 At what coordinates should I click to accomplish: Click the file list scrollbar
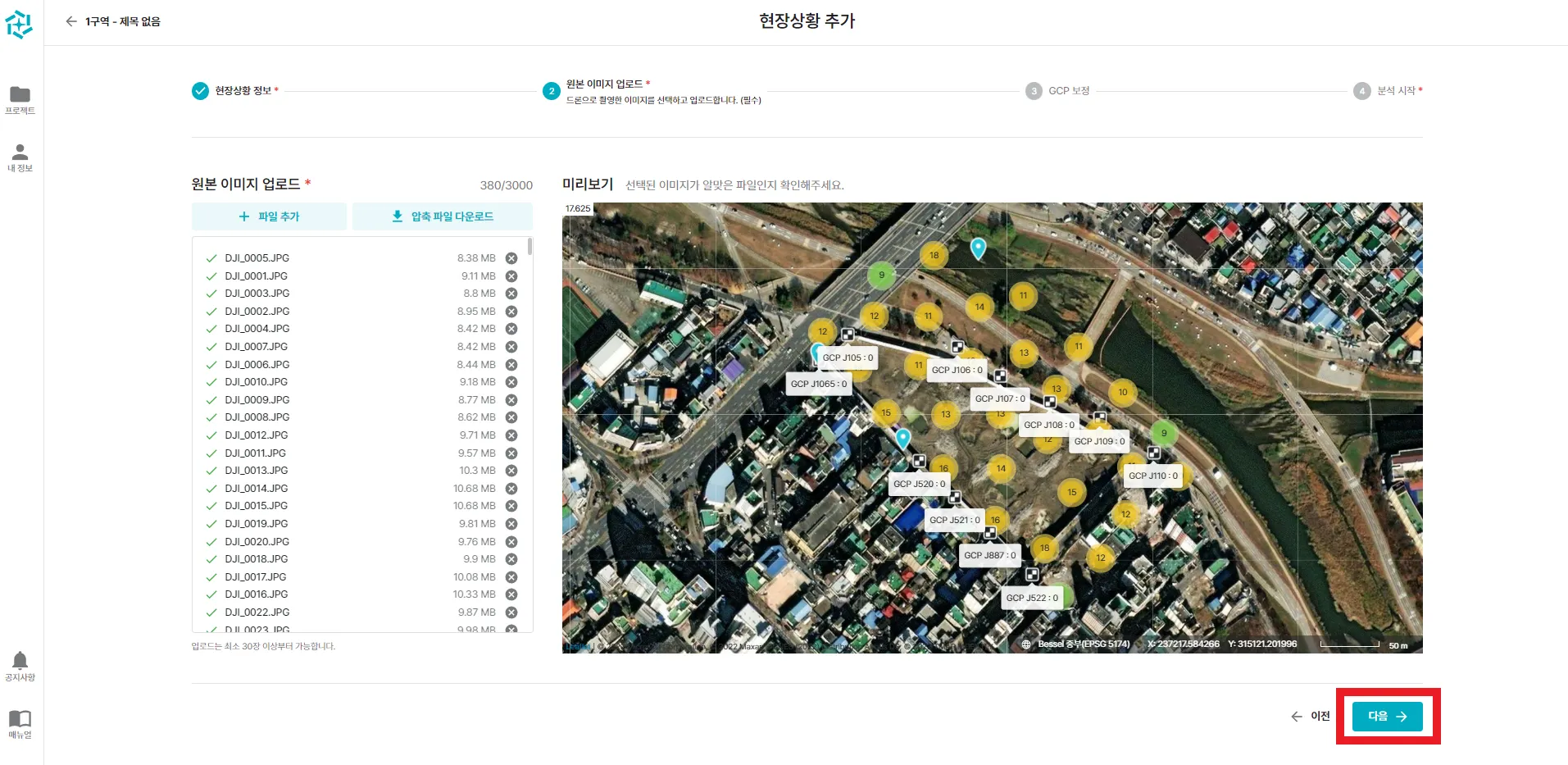[530, 247]
